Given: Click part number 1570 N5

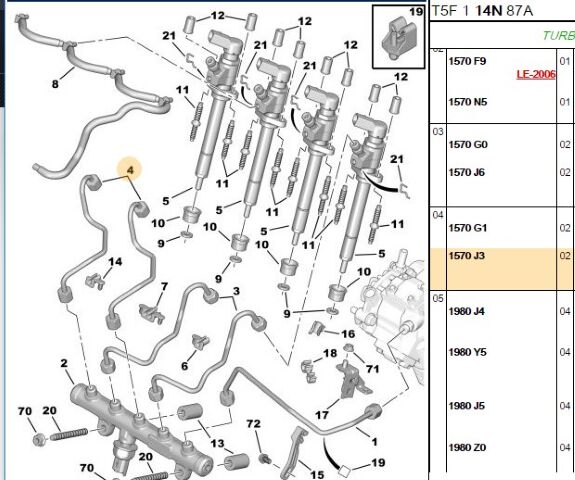Looking at the screenshot, I should (x=468, y=102).
